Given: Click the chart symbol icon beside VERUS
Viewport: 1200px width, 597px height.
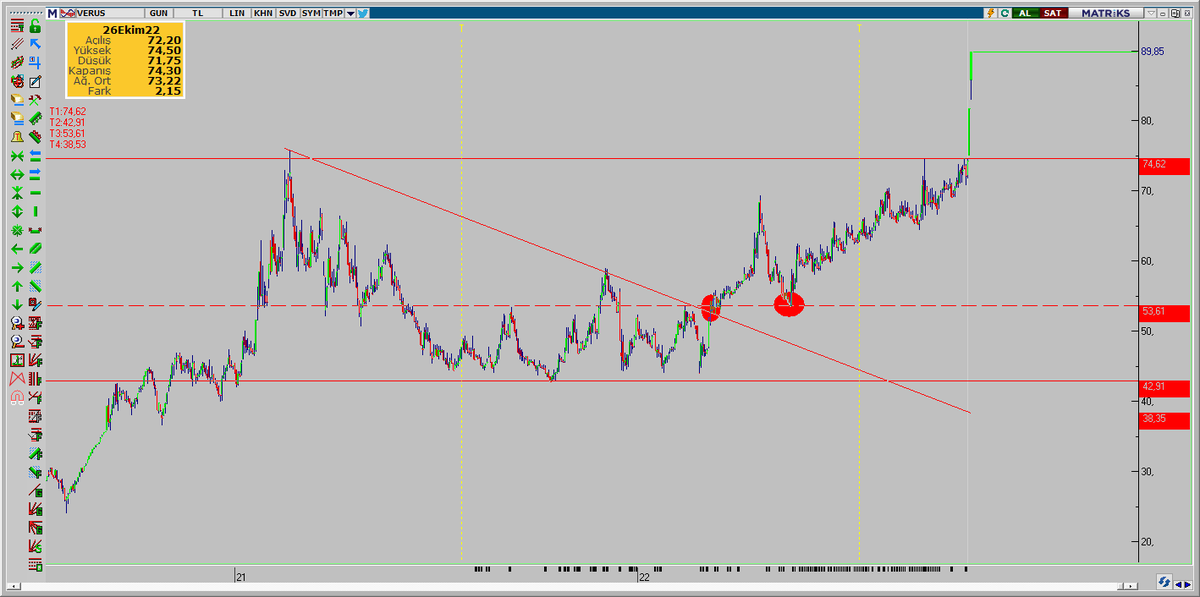Looking at the screenshot, I should click(x=68, y=13).
